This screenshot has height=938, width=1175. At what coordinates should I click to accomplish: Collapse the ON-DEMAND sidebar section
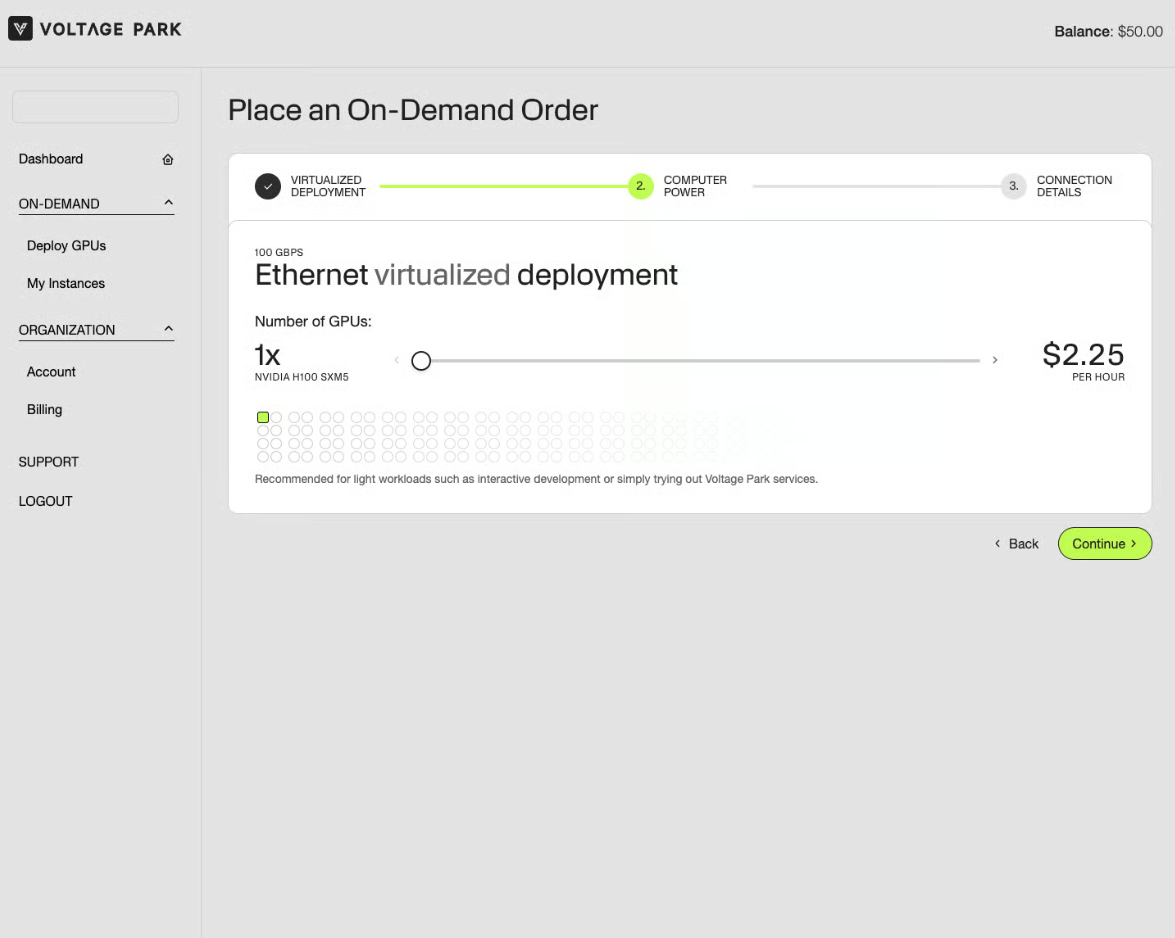point(168,204)
